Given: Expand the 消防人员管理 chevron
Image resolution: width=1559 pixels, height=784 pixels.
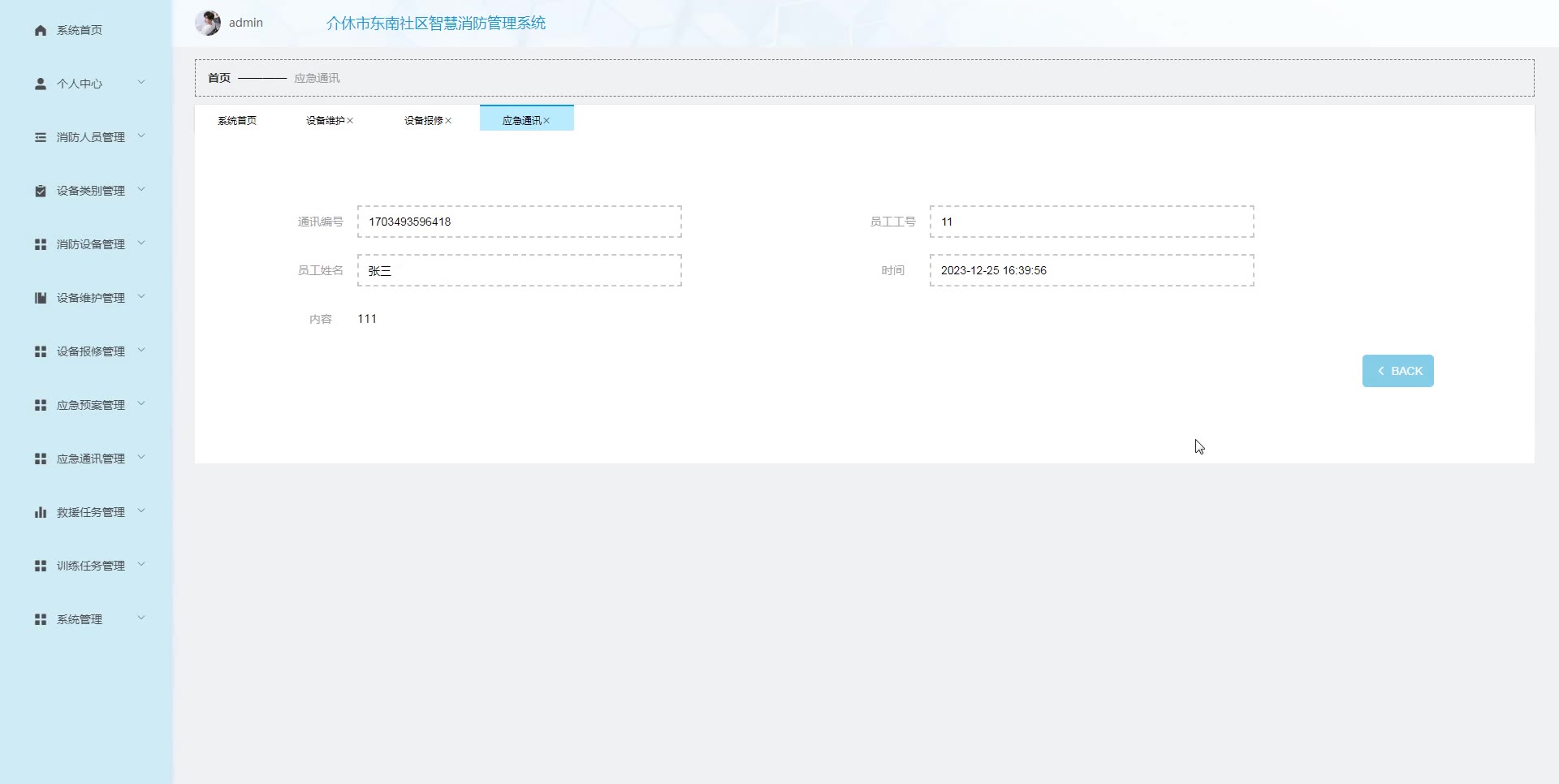Looking at the screenshot, I should (141, 136).
